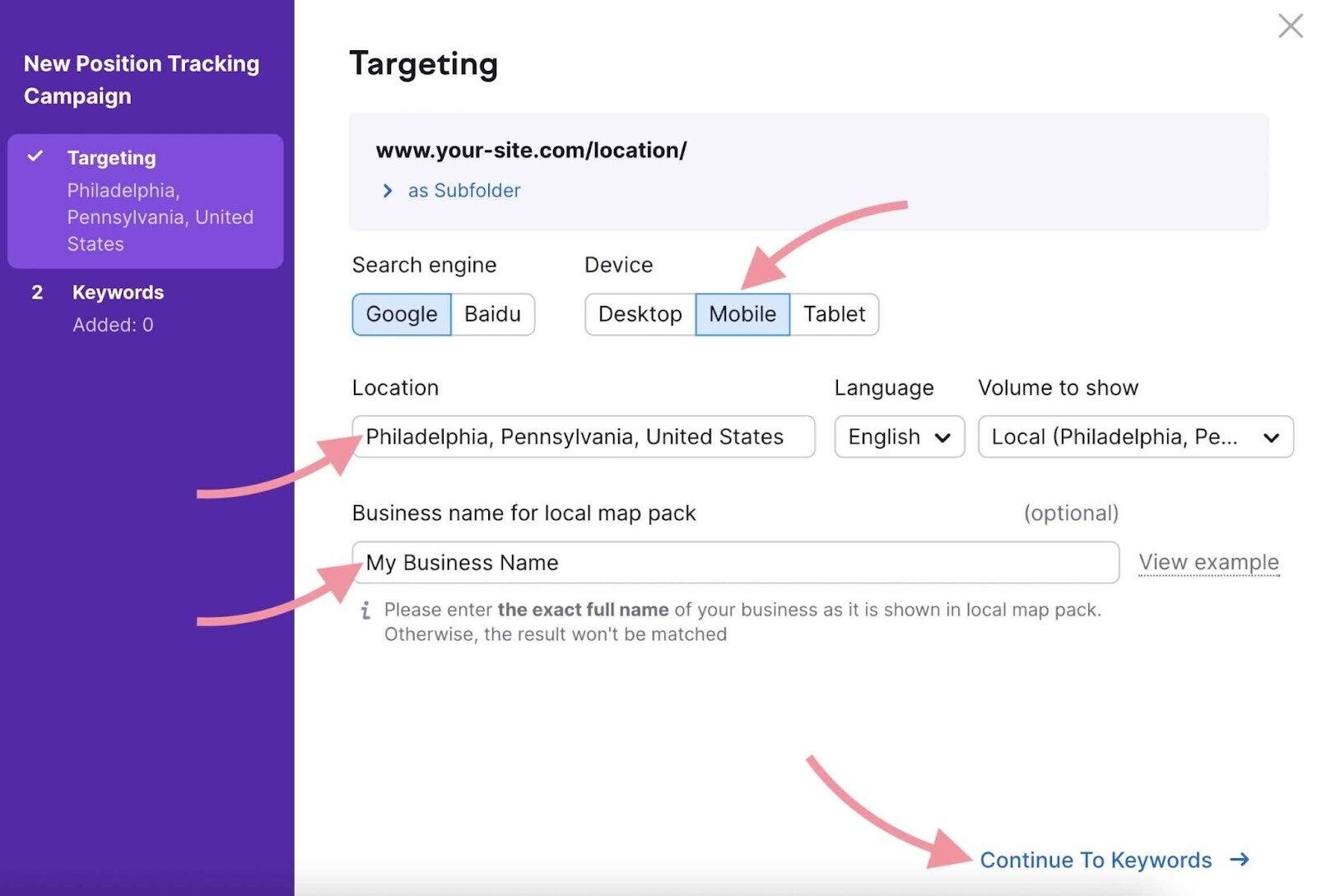Click the checkmark icon next to Targeting
The width and height of the screenshot is (1317, 896).
(x=35, y=156)
